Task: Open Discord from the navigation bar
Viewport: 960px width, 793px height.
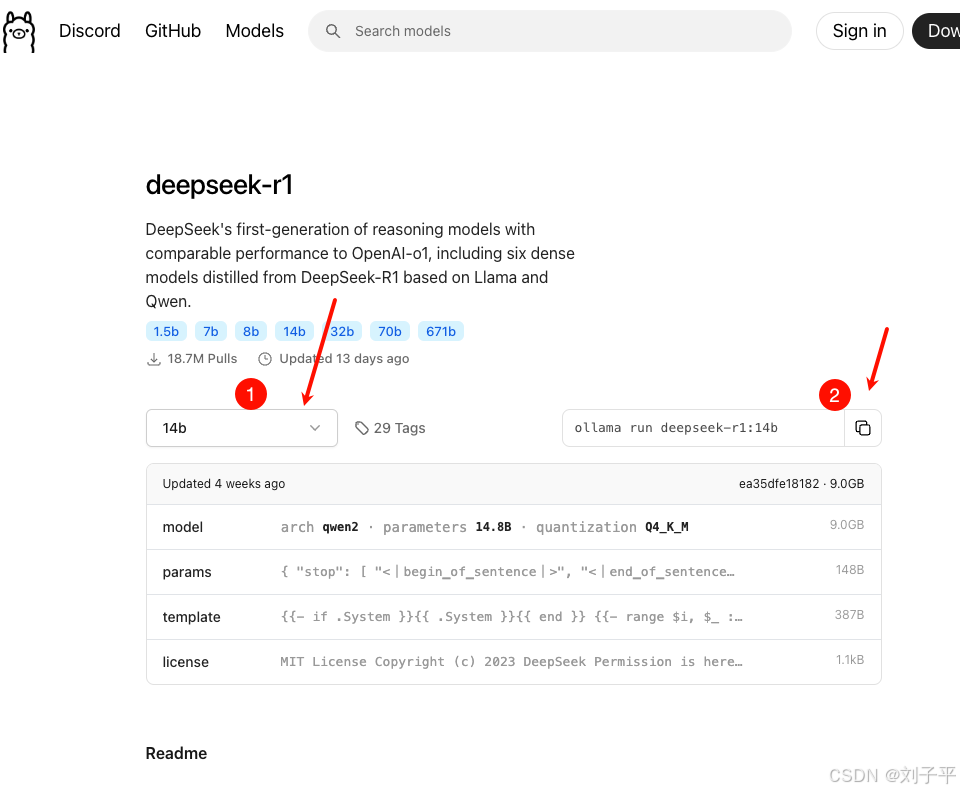Action: click(89, 31)
